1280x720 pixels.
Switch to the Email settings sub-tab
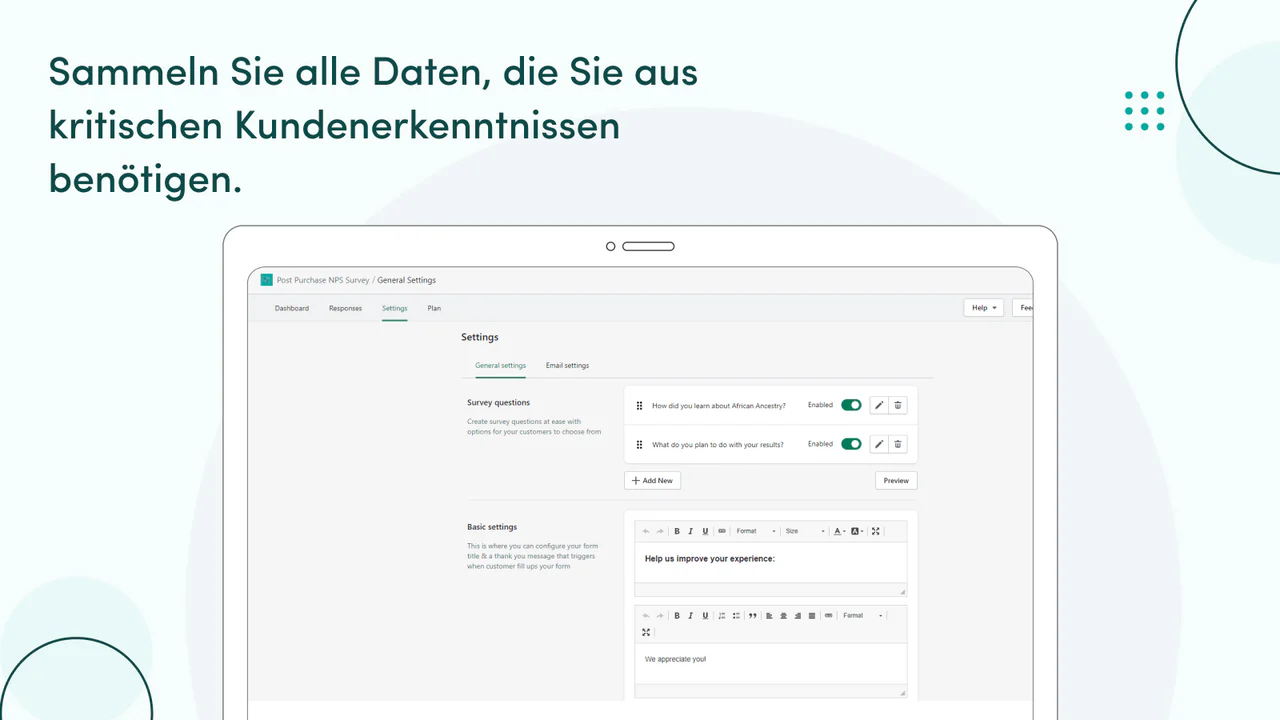point(567,366)
